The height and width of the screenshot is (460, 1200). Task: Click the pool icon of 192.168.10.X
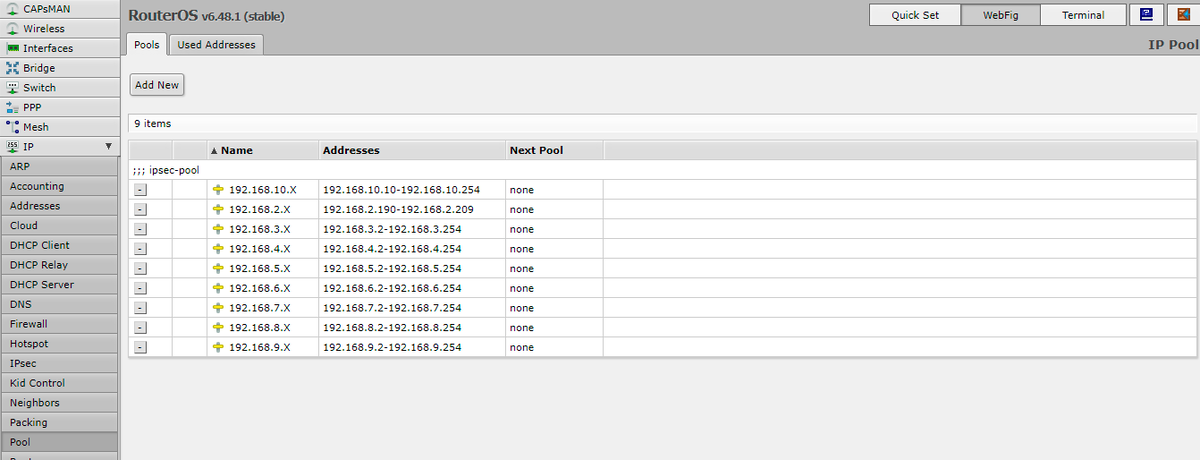tap(219, 190)
